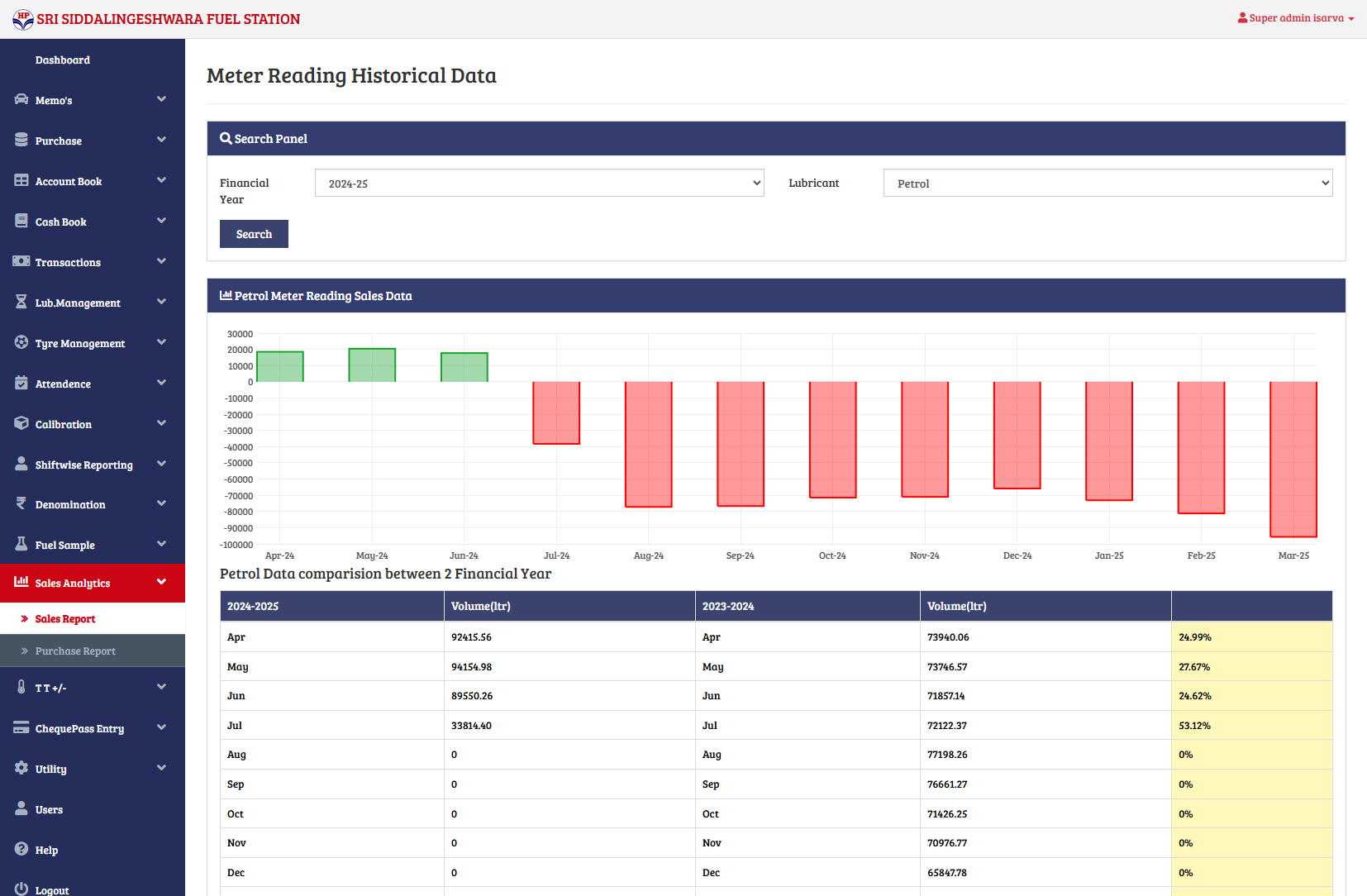1367x896 pixels.
Task: Open the Dashboard menu item
Action: pyautogui.click(x=63, y=60)
